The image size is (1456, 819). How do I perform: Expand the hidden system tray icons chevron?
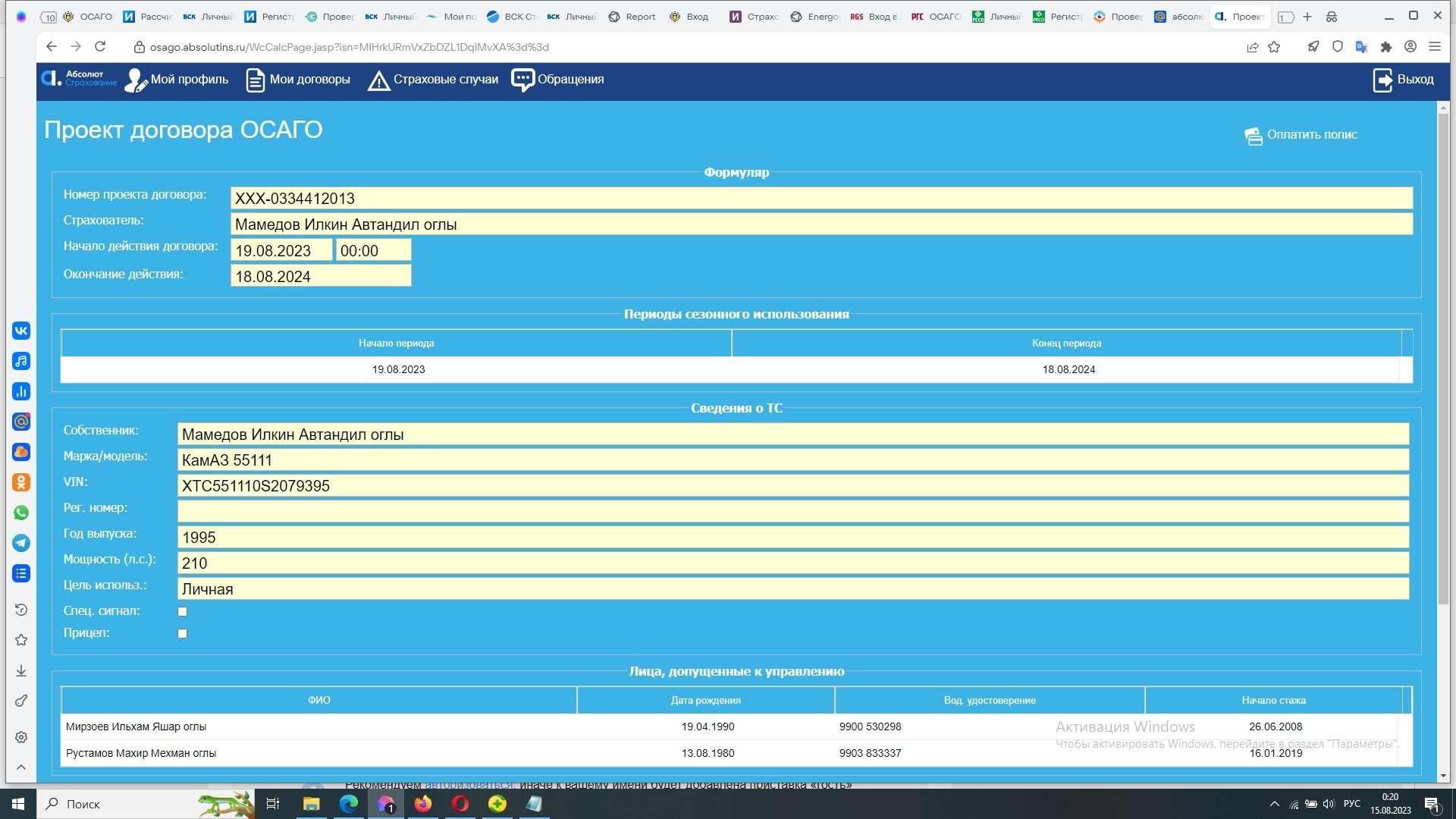pyautogui.click(x=1274, y=804)
